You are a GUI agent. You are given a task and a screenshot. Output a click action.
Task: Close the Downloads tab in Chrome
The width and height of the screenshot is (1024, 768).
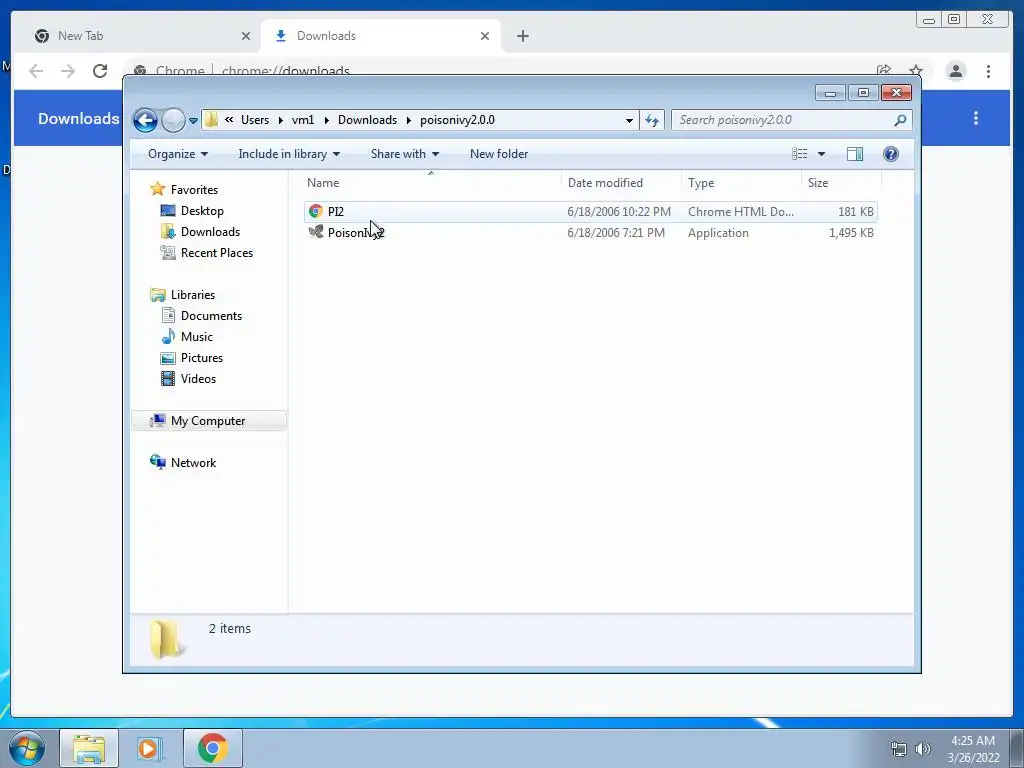(485, 36)
